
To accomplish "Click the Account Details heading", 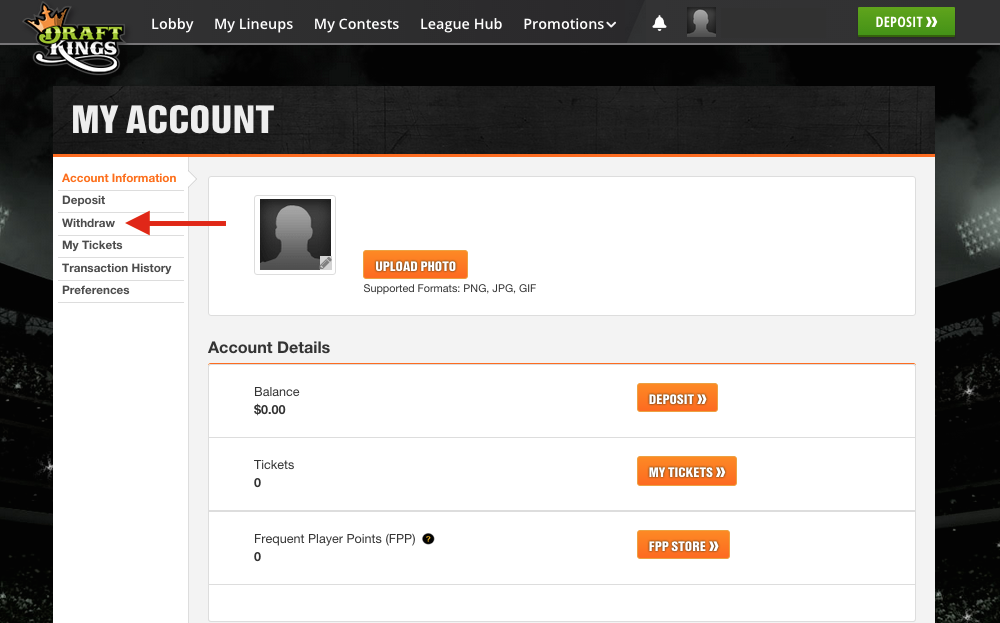I will click(269, 348).
